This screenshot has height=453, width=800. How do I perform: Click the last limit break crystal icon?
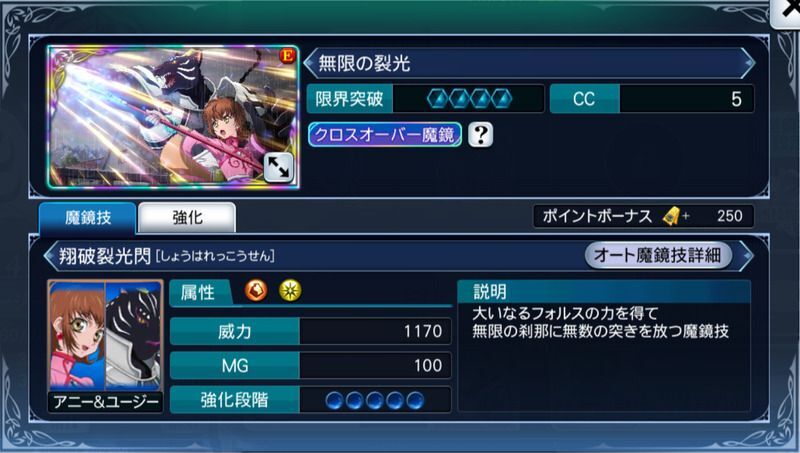point(502,98)
